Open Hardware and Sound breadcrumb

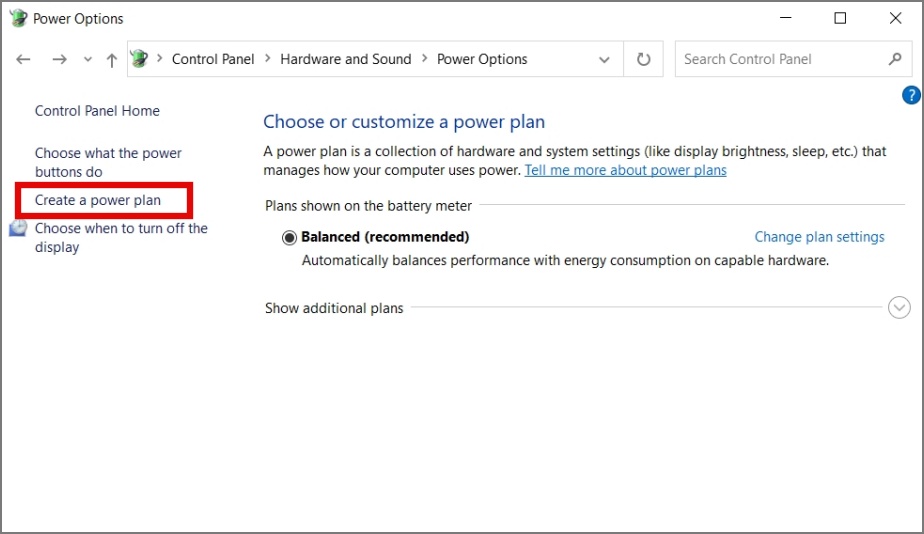pos(345,59)
